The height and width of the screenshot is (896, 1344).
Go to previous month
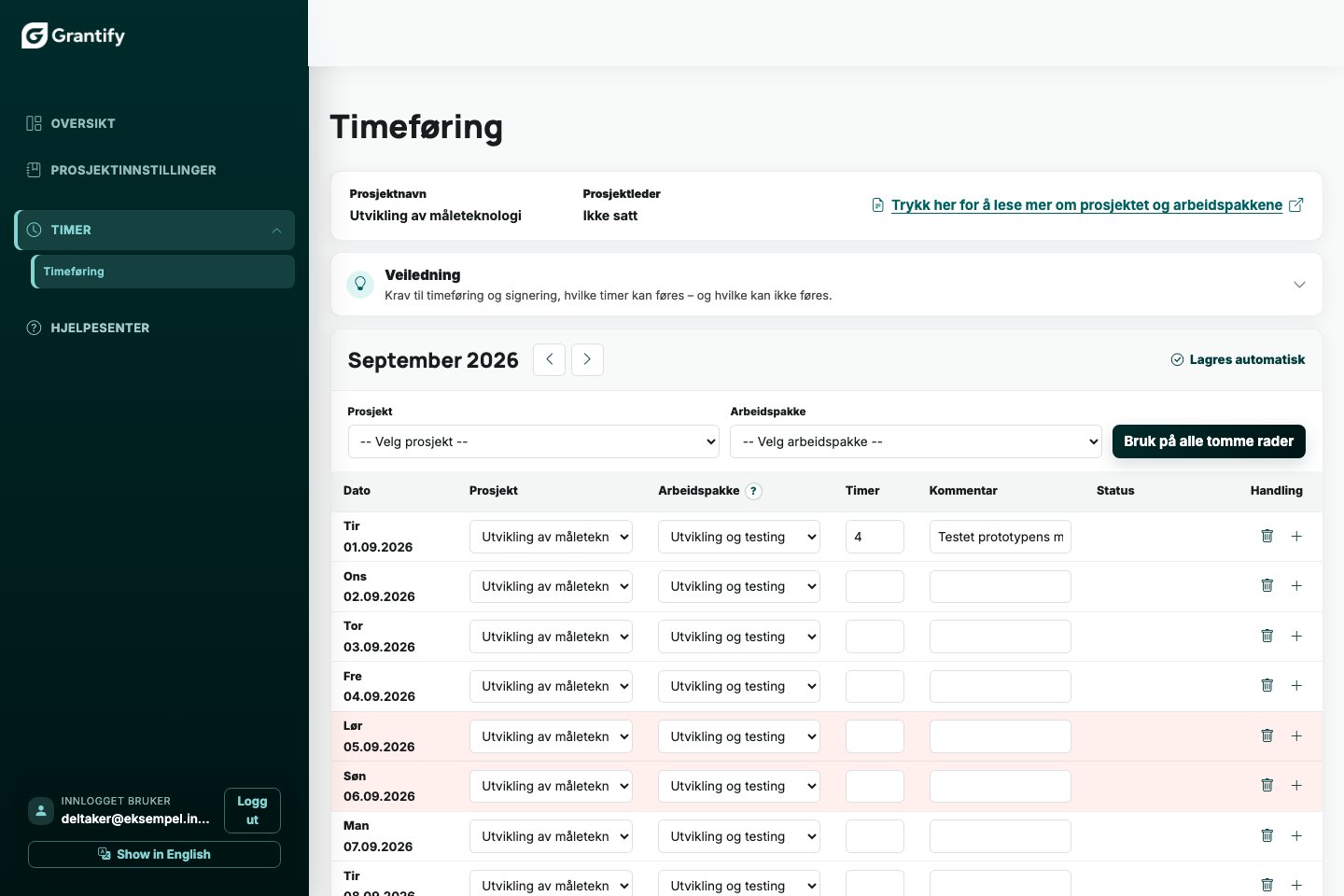pos(549,359)
